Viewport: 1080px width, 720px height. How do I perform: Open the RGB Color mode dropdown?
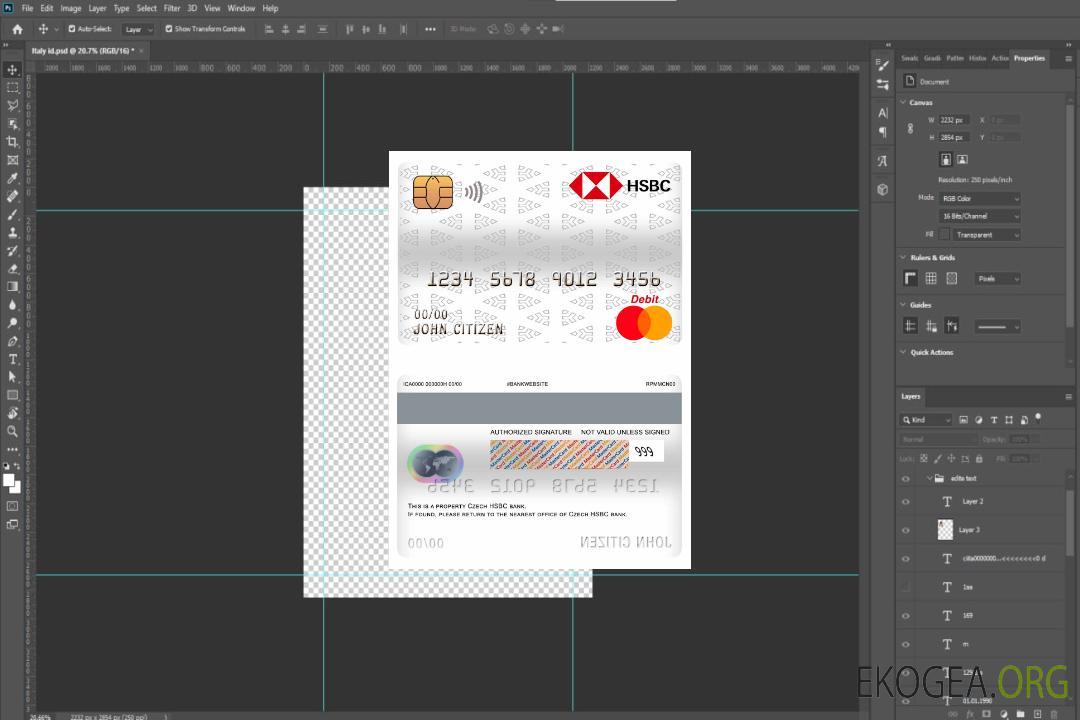(979, 199)
